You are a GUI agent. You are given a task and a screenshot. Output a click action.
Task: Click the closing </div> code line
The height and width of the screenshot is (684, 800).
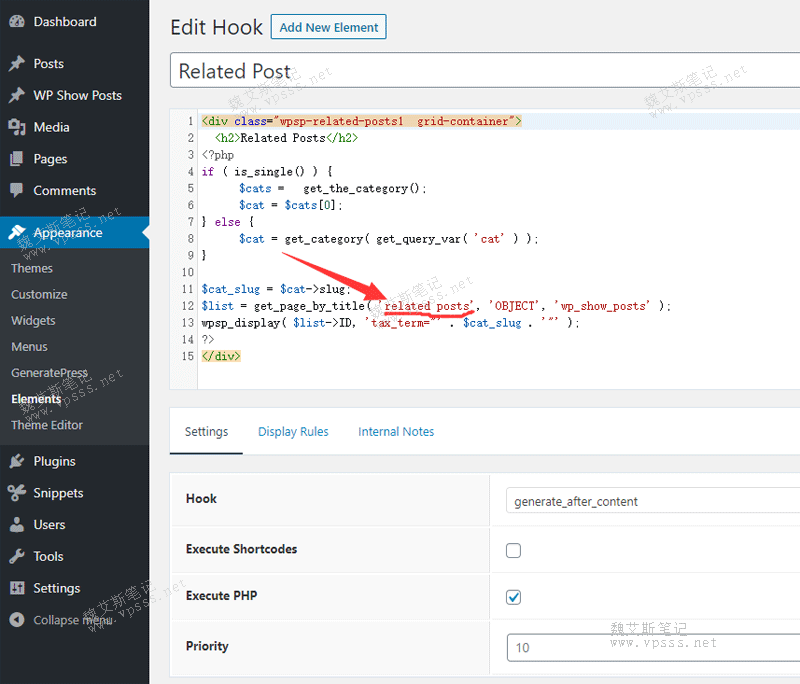221,356
